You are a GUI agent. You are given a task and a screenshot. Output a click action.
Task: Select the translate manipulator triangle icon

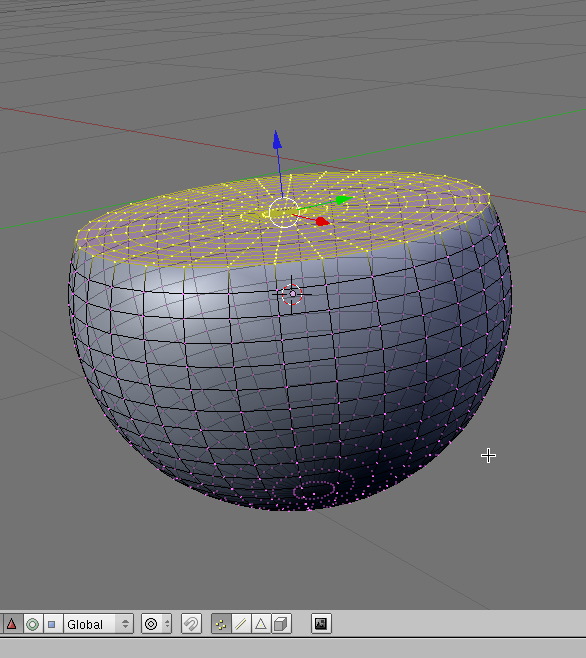coord(11,624)
